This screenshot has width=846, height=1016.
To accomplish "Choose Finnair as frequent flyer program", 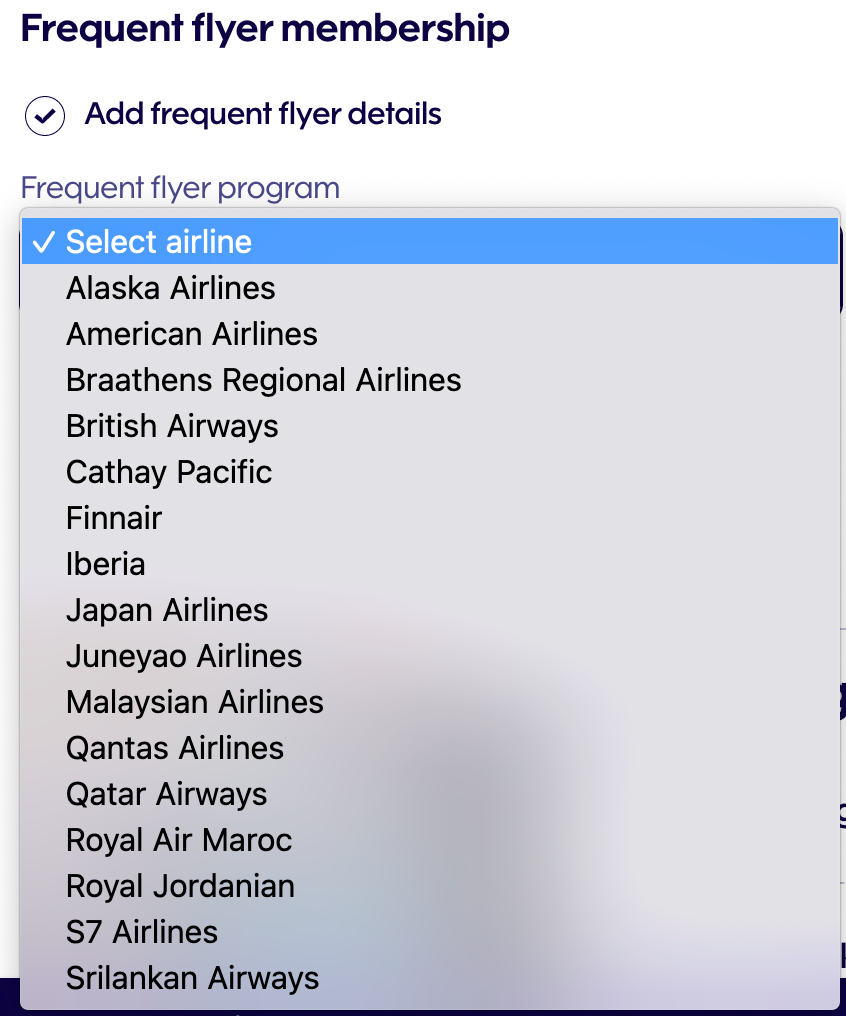I will click(x=430, y=518).
